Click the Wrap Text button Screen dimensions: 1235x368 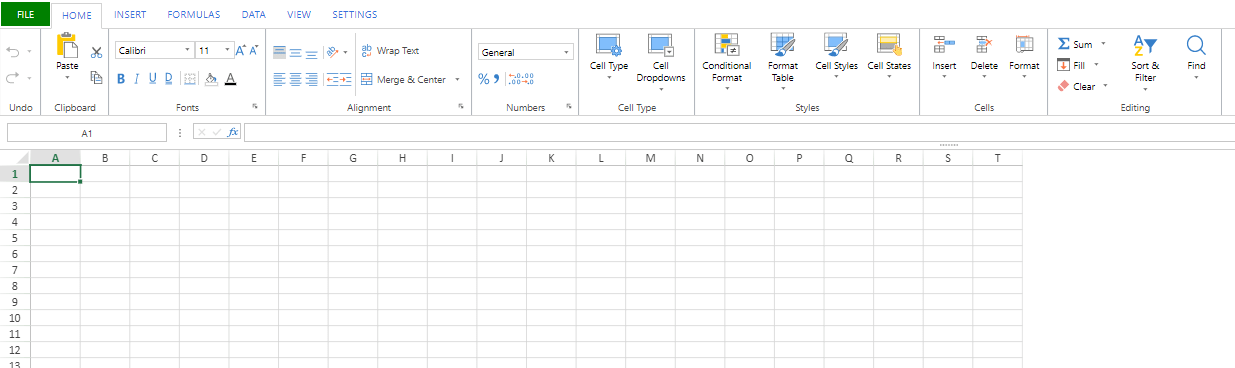pos(390,51)
